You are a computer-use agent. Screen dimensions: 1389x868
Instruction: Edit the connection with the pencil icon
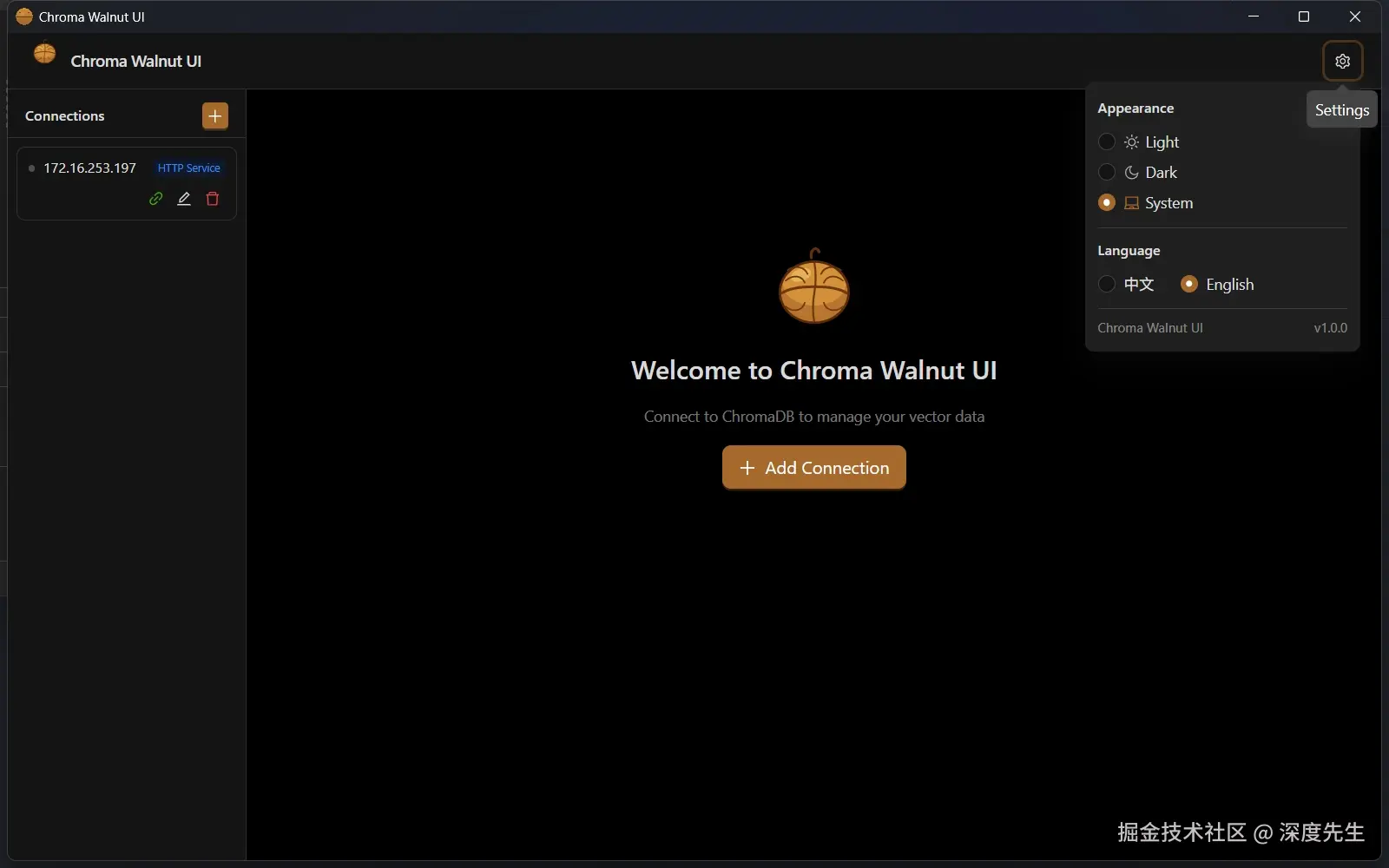(x=183, y=199)
